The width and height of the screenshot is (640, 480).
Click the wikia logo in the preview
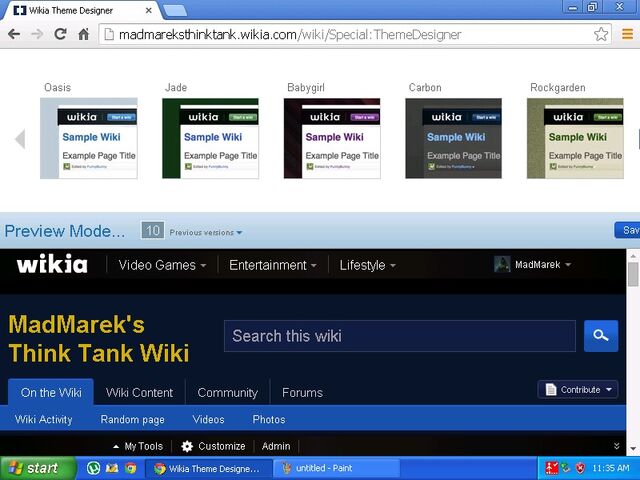click(x=52, y=264)
